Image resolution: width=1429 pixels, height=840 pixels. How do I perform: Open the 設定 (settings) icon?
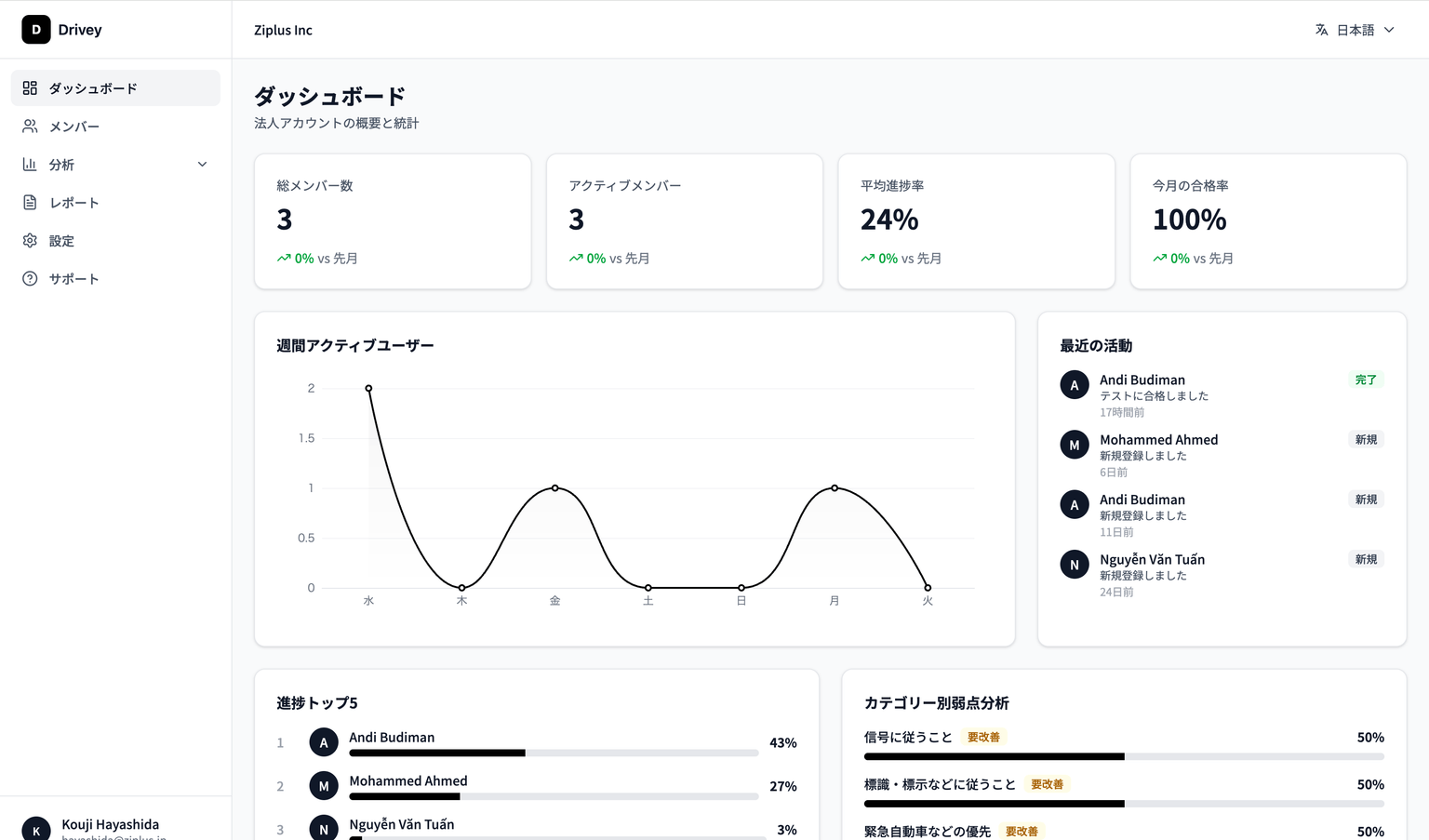pos(29,240)
